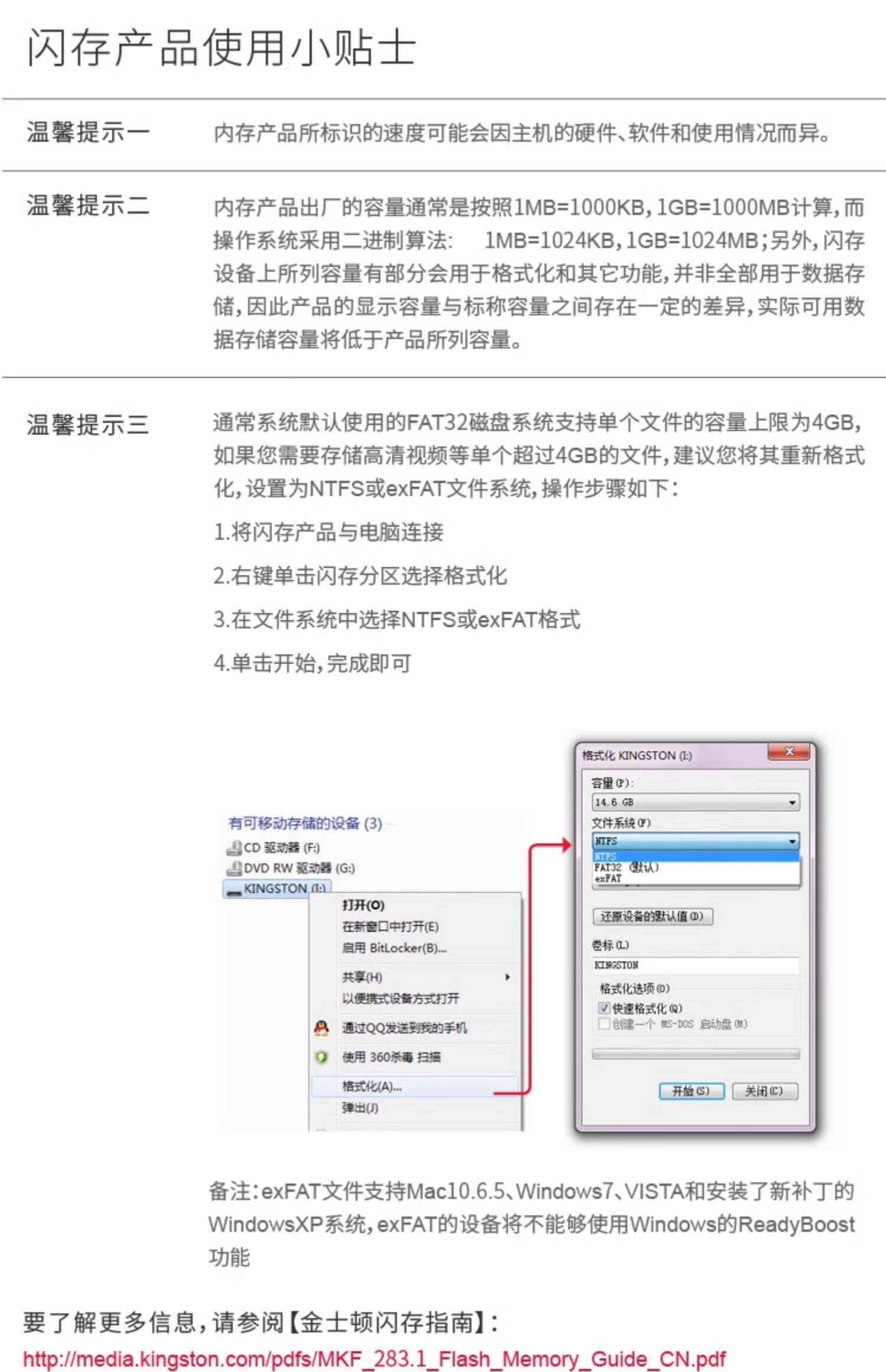Screen dimensions: 886x1372
Task: Click the 卷标 KINGSTON text field
Action: (x=696, y=965)
